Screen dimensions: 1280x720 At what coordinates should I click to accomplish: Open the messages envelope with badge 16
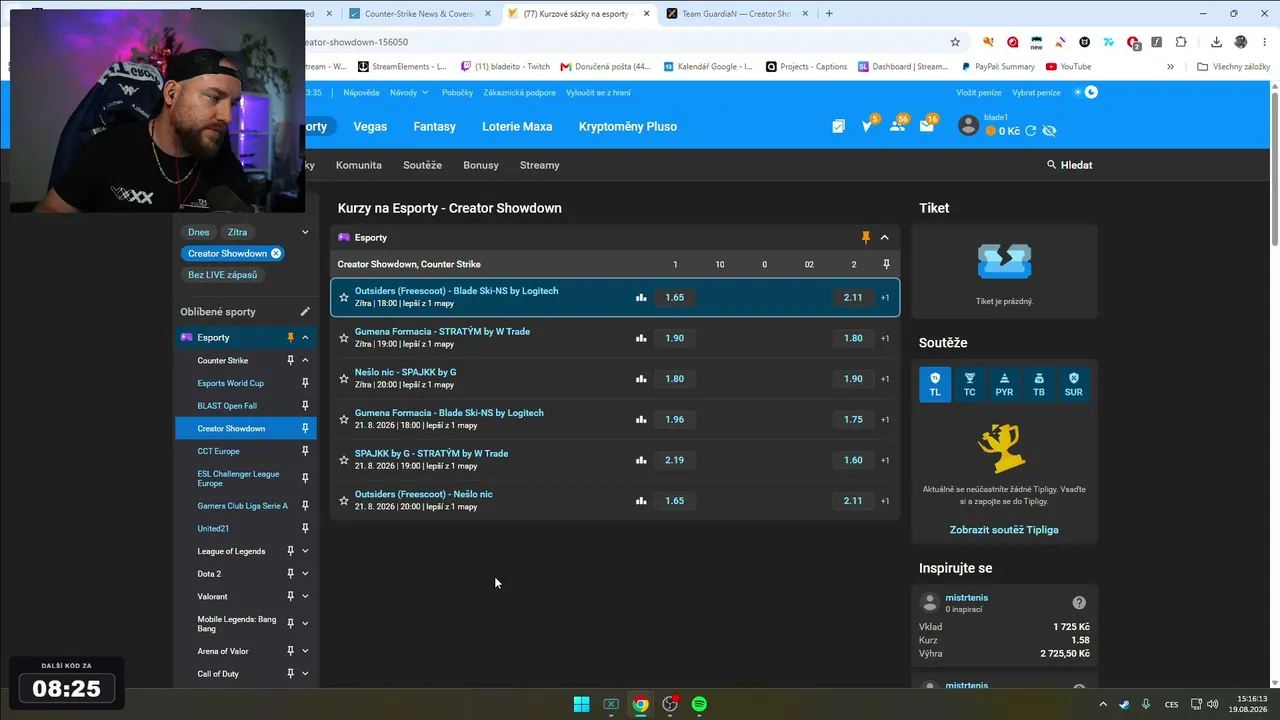pyautogui.click(x=927, y=126)
